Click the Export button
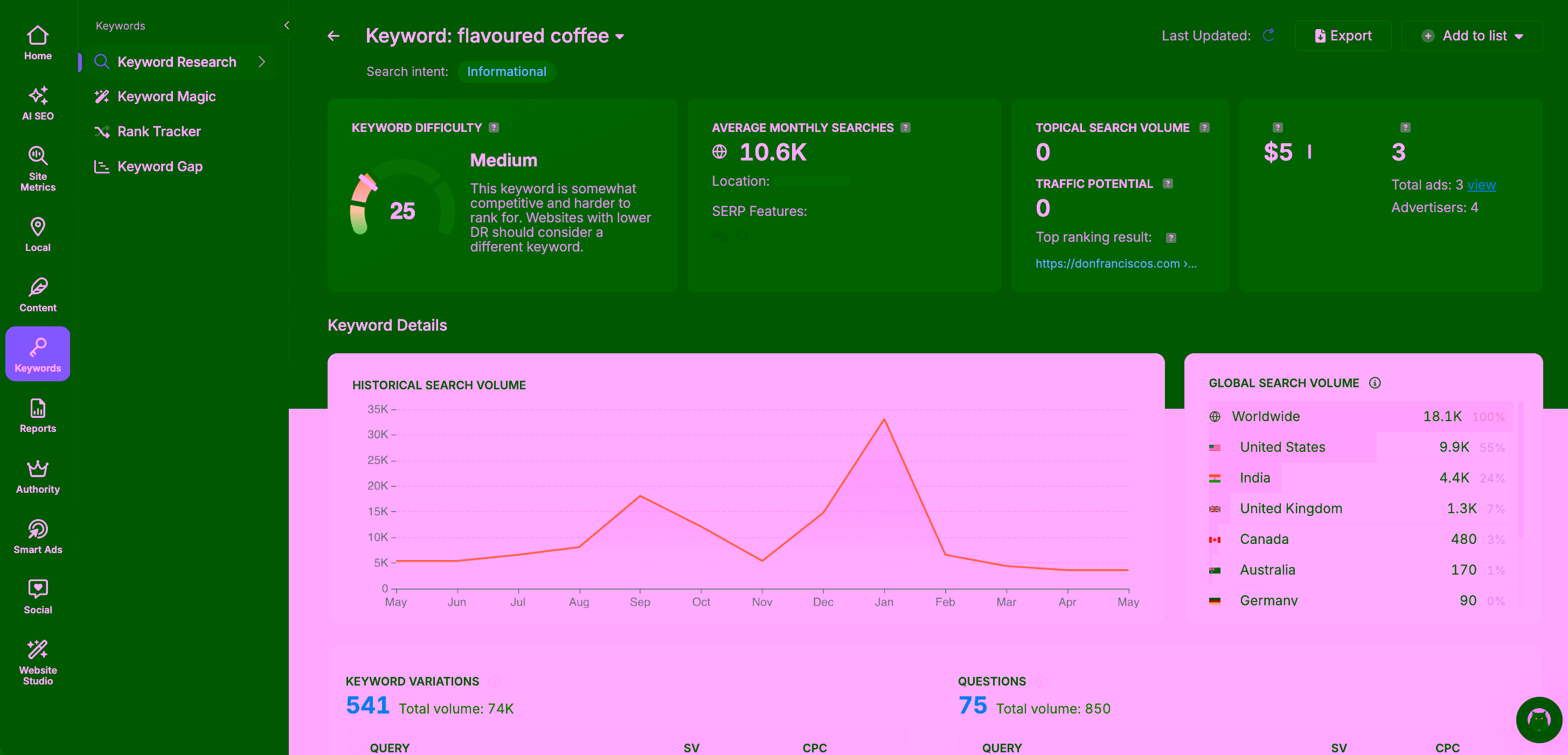 [x=1343, y=36]
